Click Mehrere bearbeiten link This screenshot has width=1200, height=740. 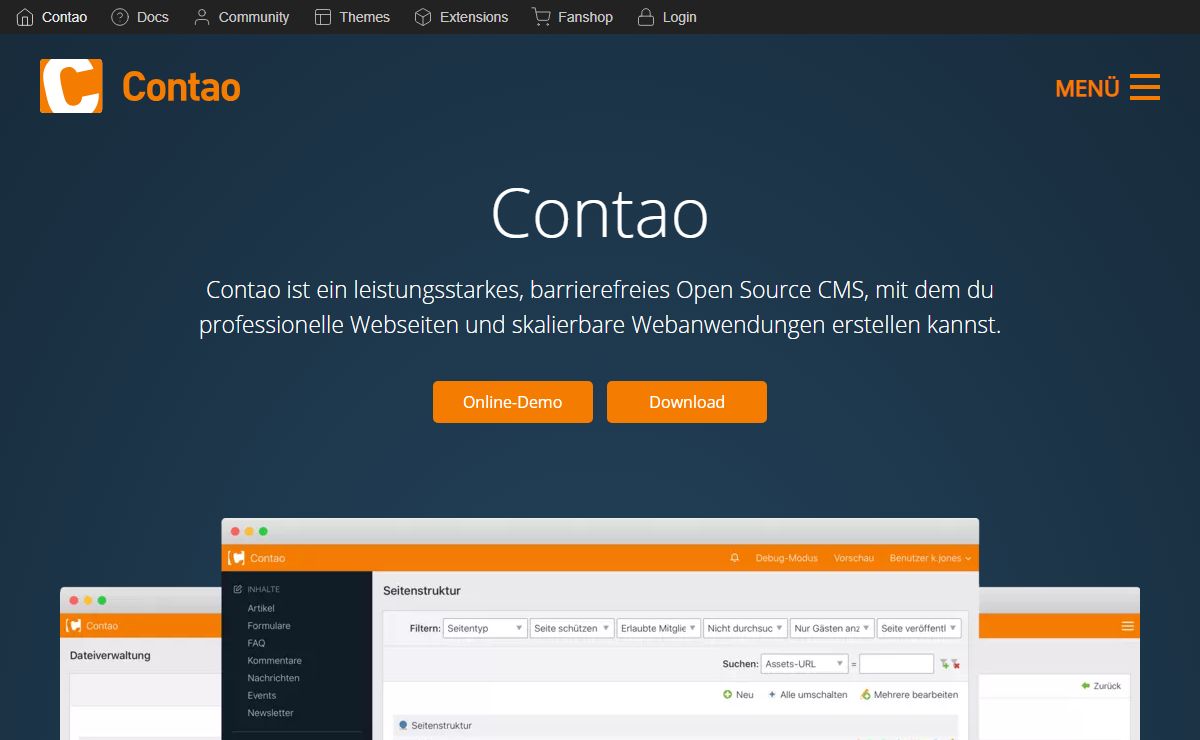pyautogui.click(x=915, y=695)
